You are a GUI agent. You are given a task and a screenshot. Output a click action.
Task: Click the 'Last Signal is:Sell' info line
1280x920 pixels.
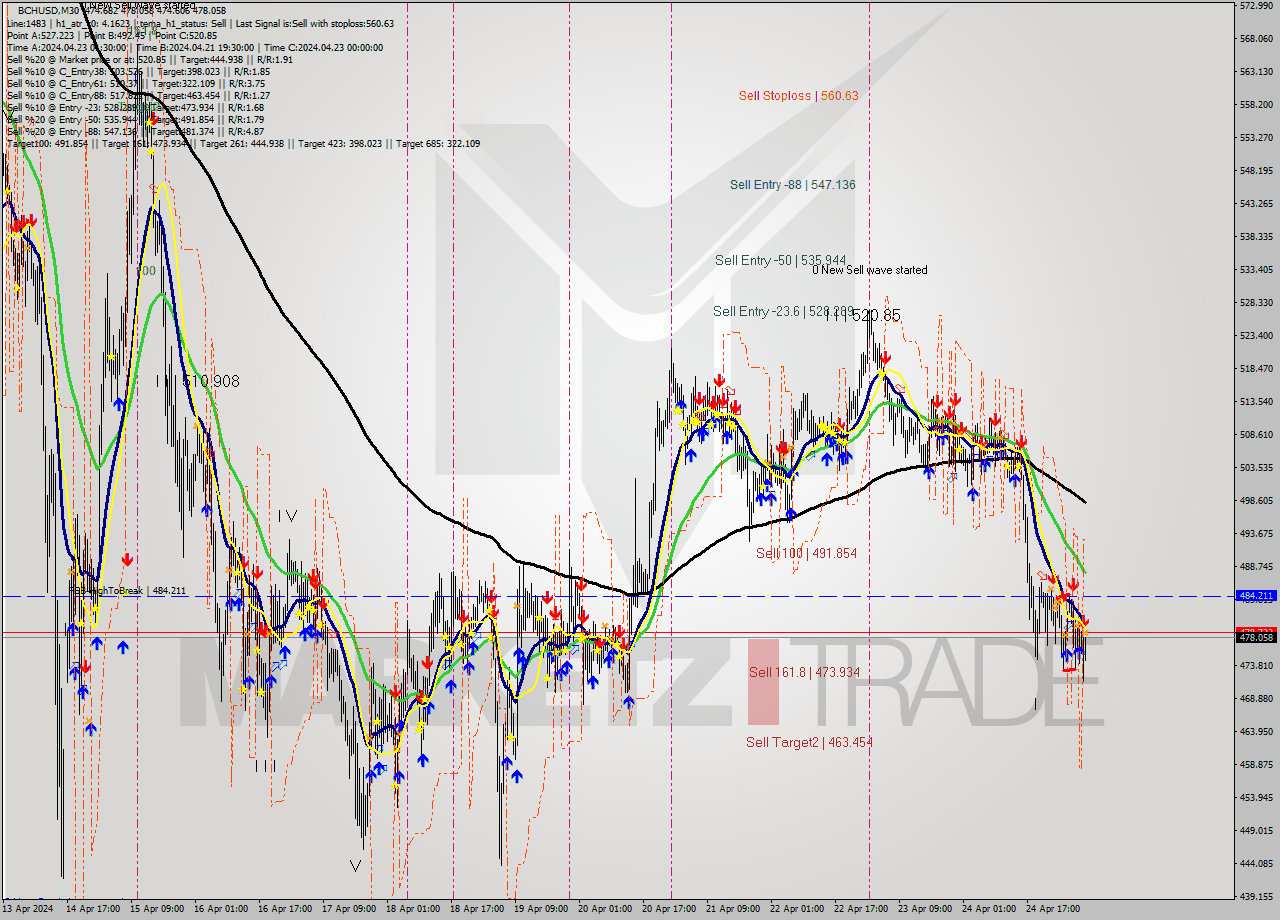click(200, 23)
